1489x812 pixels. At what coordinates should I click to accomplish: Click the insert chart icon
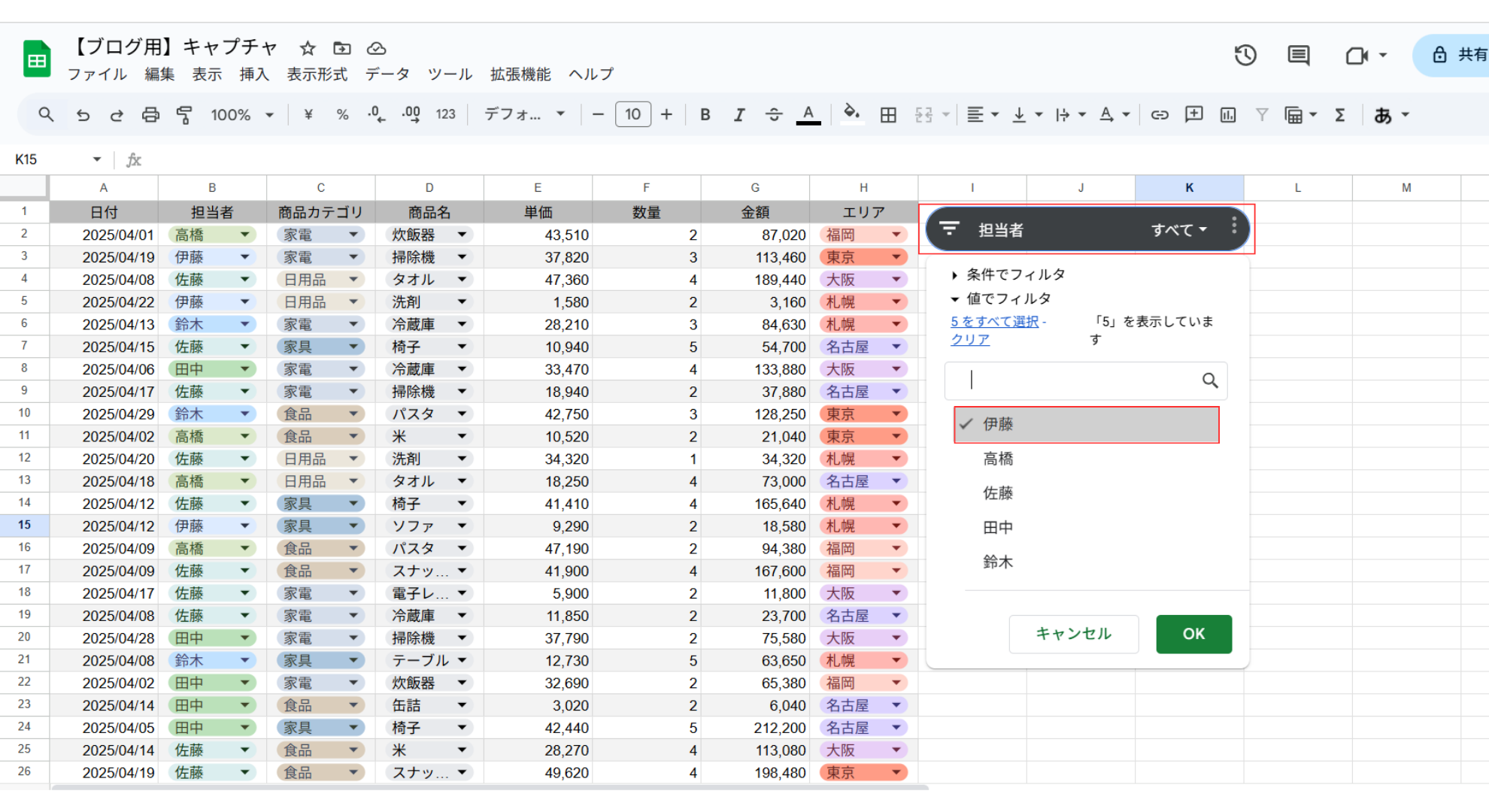coord(1228,115)
